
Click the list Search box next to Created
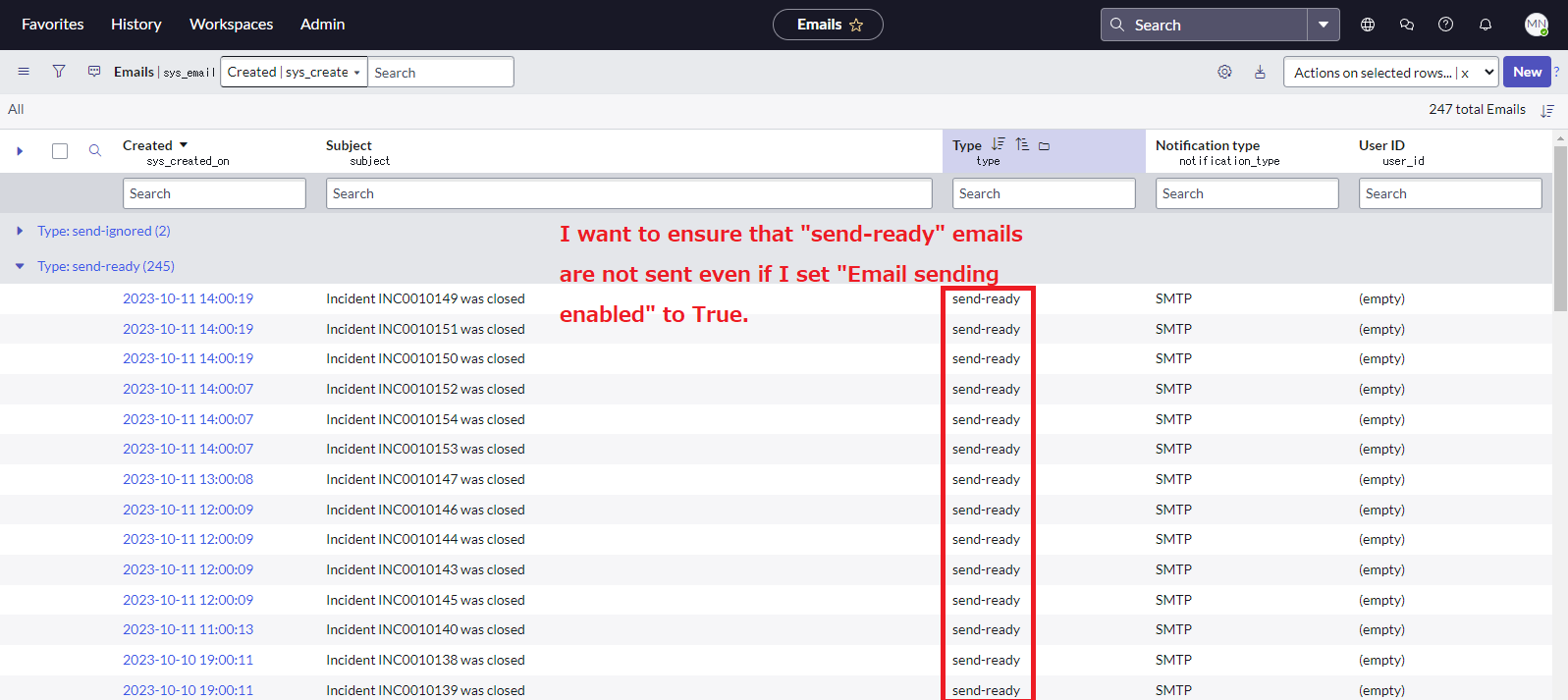441,72
